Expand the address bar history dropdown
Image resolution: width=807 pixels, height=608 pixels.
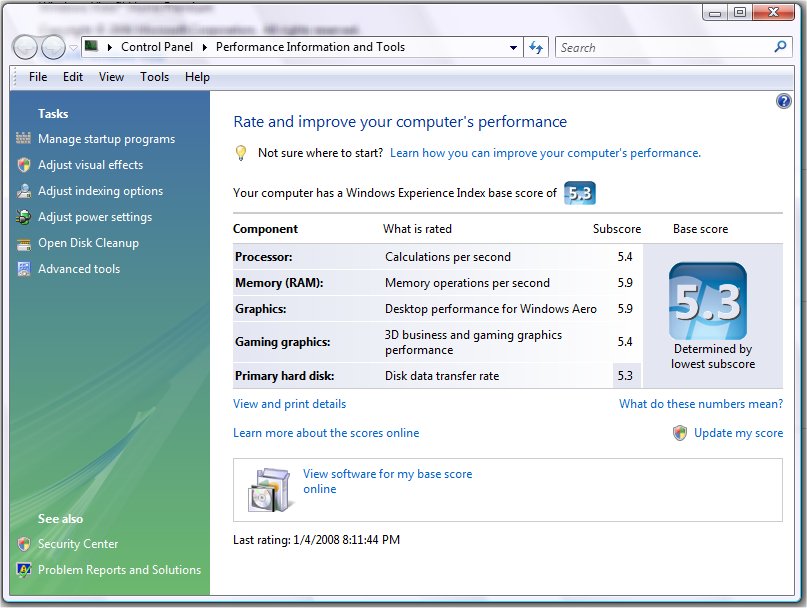(x=513, y=48)
